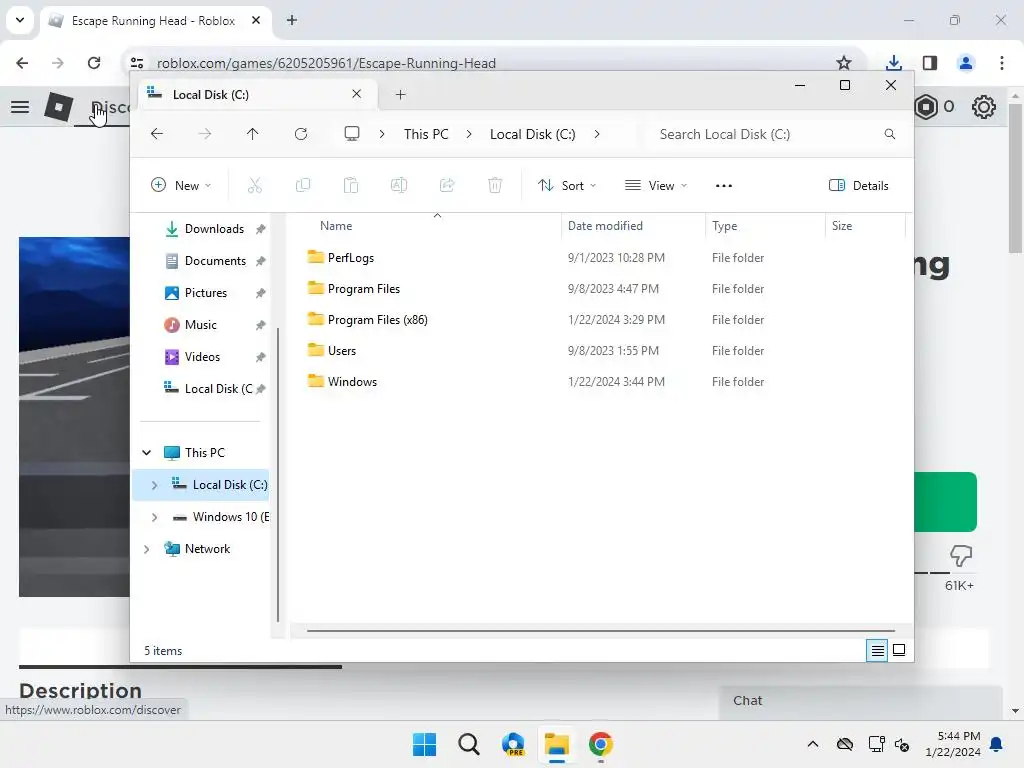Close the Escape Running Head Chrome tab
The height and width of the screenshot is (768, 1024).
pyautogui.click(x=256, y=20)
